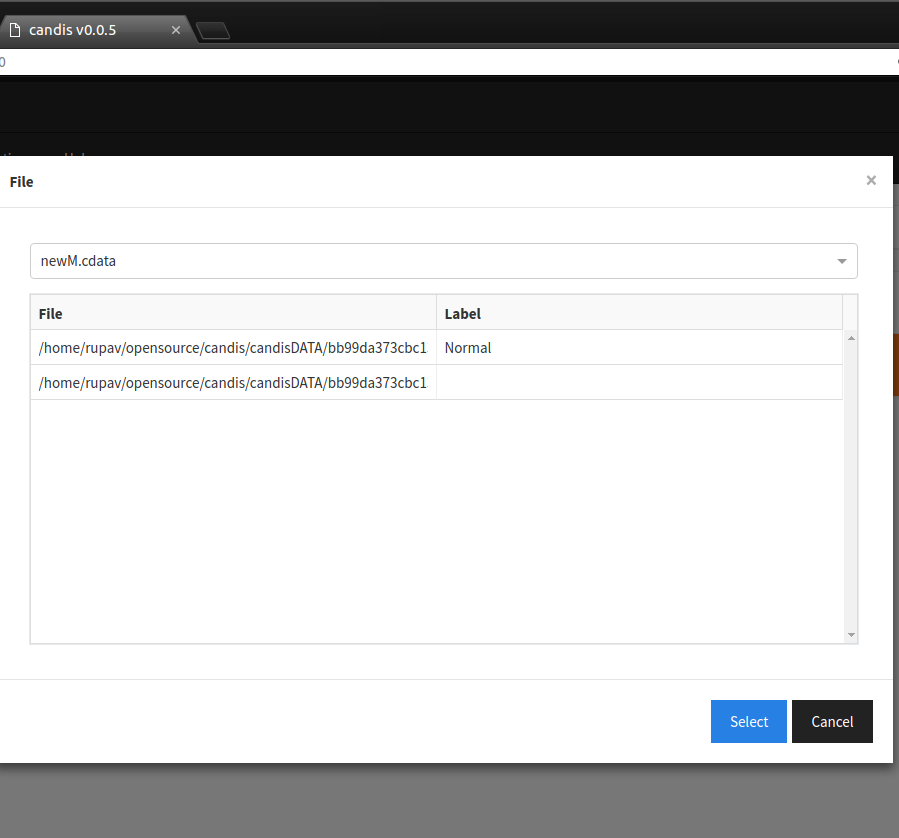The width and height of the screenshot is (899, 838).
Task: Open the newM.cdata file dropdown
Action: (x=443, y=261)
